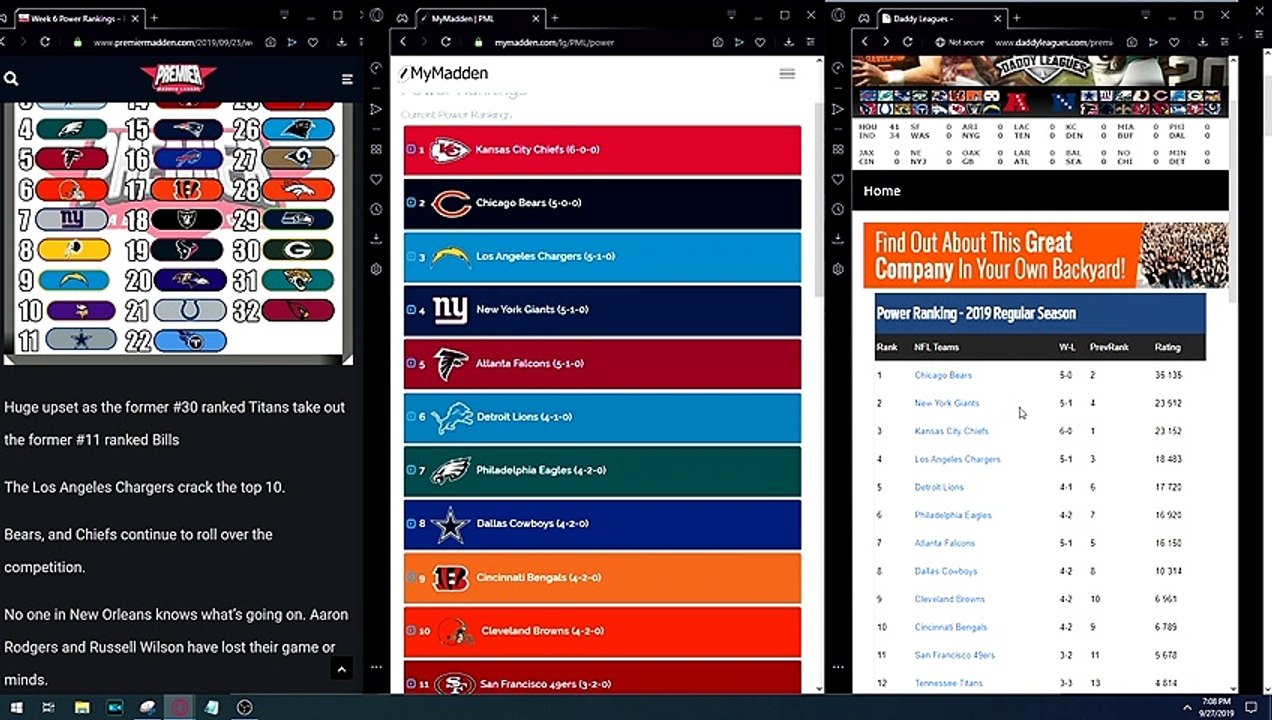Go forward in the Daddy Leagues window
Screen dimensions: 1272x720
886,42
